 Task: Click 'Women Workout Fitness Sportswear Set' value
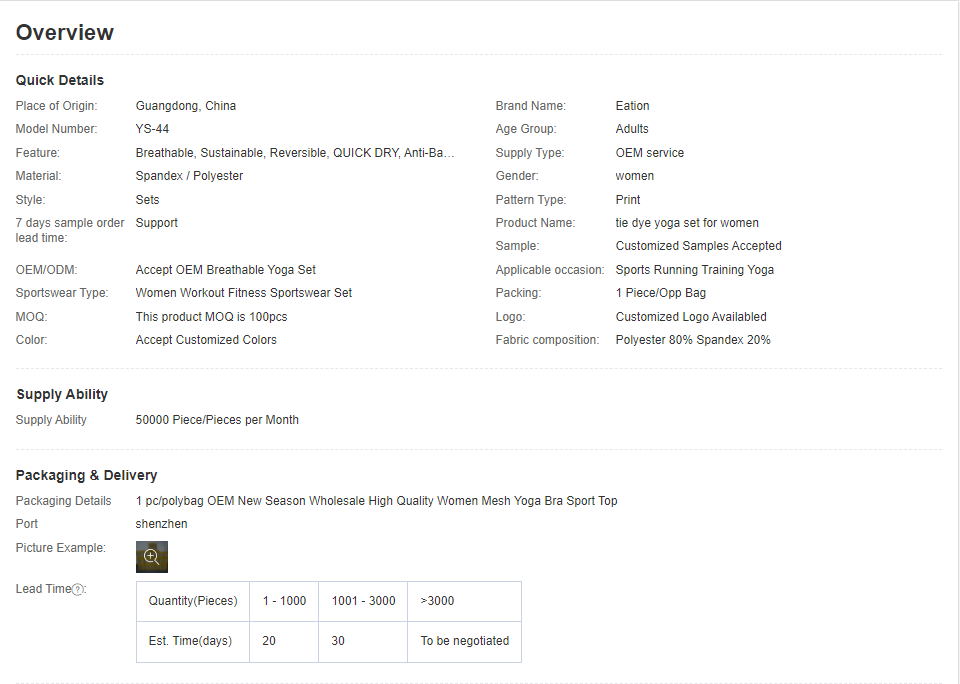tap(244, 293)
